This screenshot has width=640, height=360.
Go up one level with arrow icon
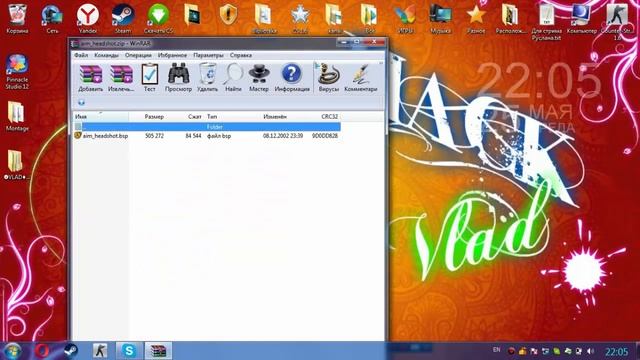[81, 102]
